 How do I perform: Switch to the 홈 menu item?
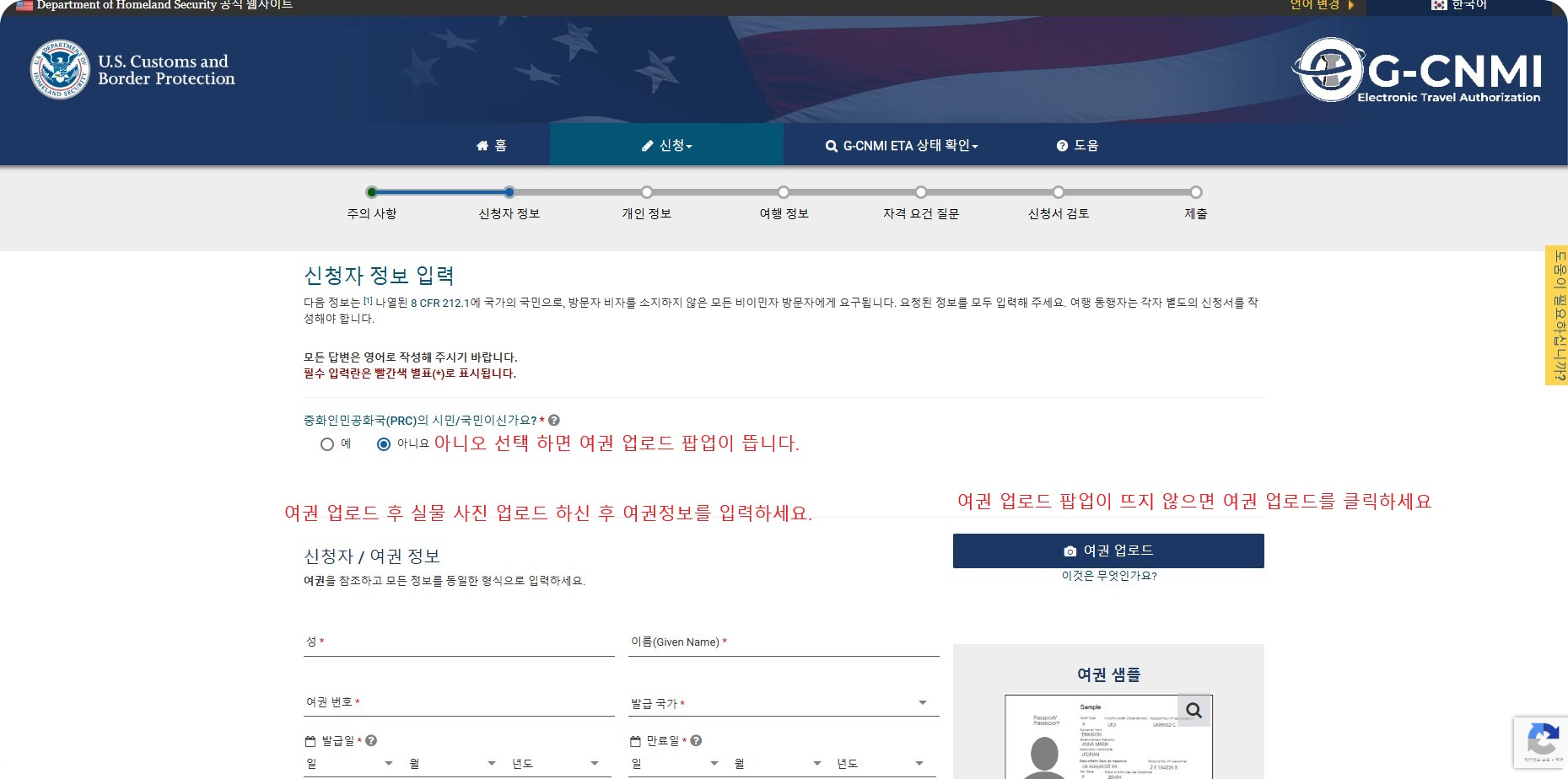(492, 145)
